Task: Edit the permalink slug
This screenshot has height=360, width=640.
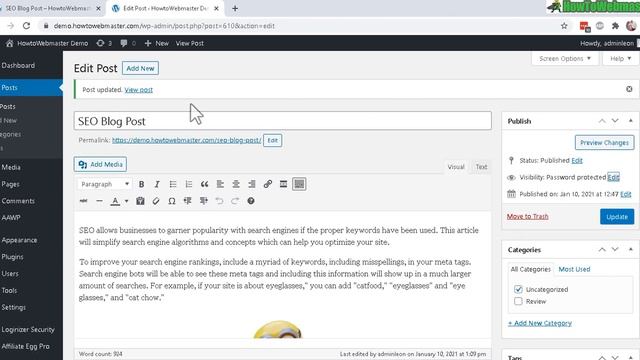Action: click(272, 140)
